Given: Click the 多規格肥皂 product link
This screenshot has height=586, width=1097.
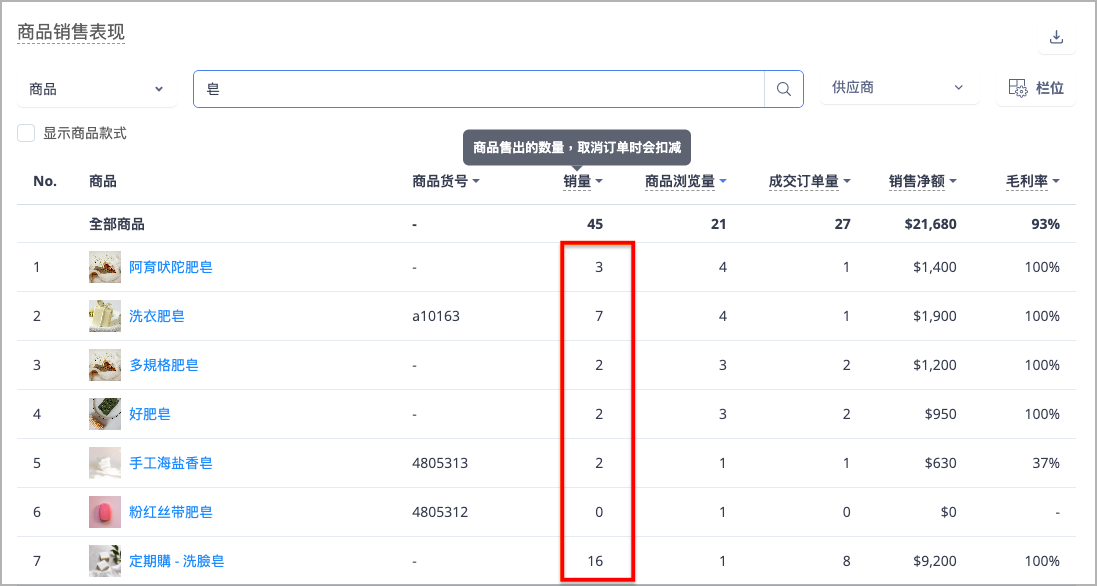Looking at the screenshot, I should tap(164, 365).
